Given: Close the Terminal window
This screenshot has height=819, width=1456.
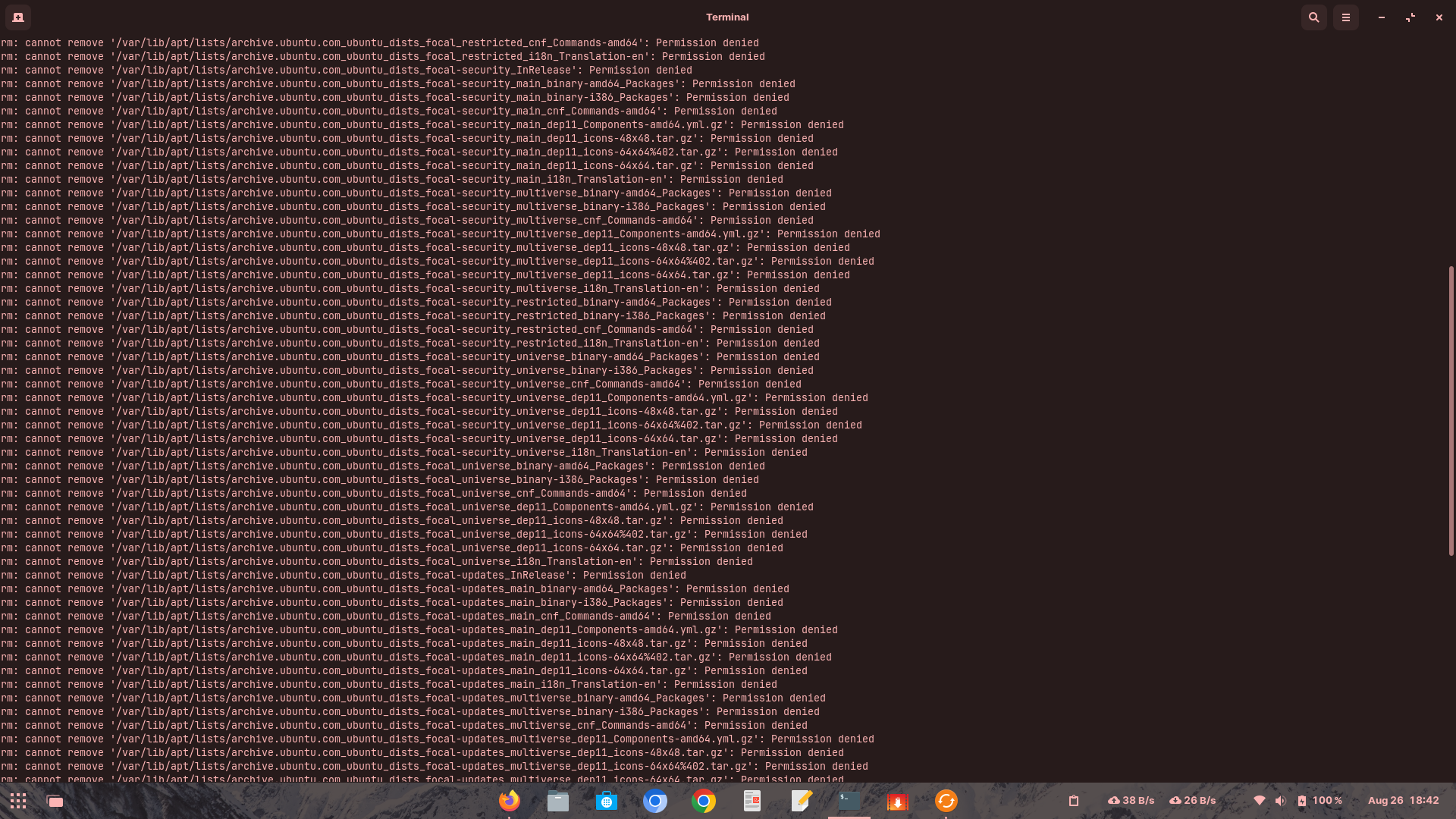Looking at the screenshot, I should point(1439,17).
